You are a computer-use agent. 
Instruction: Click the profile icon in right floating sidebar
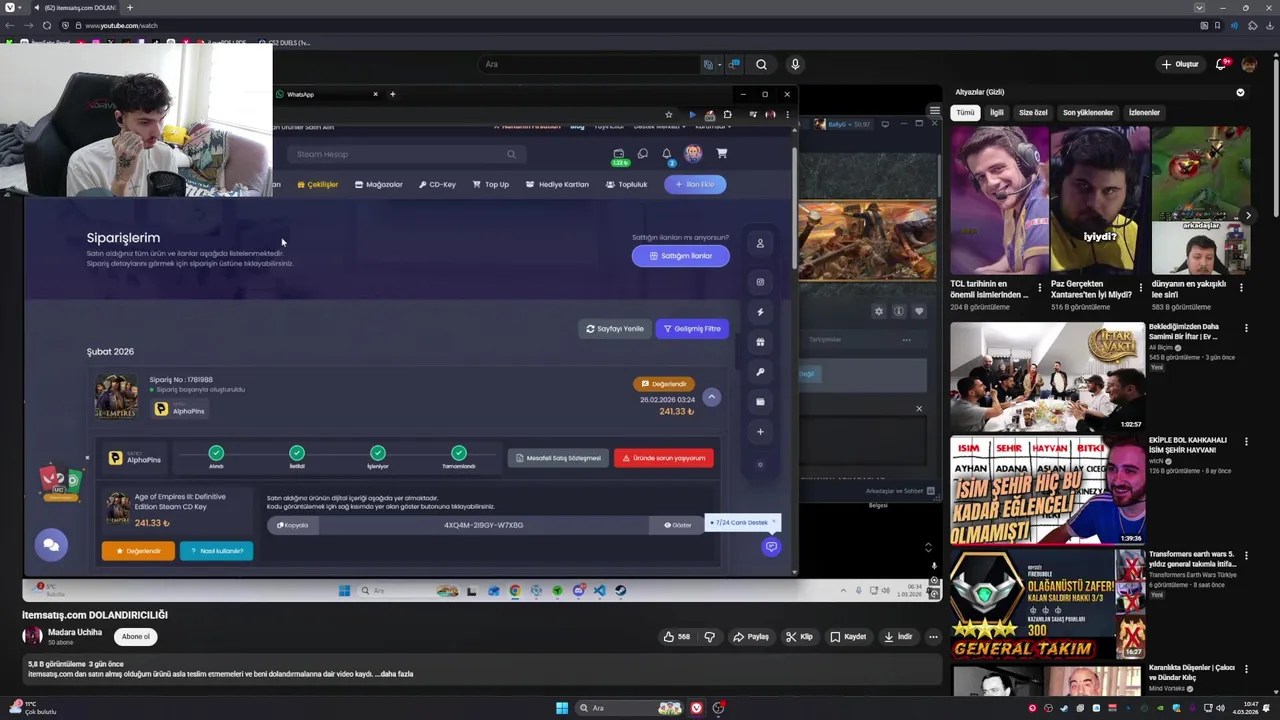point(760,243)
